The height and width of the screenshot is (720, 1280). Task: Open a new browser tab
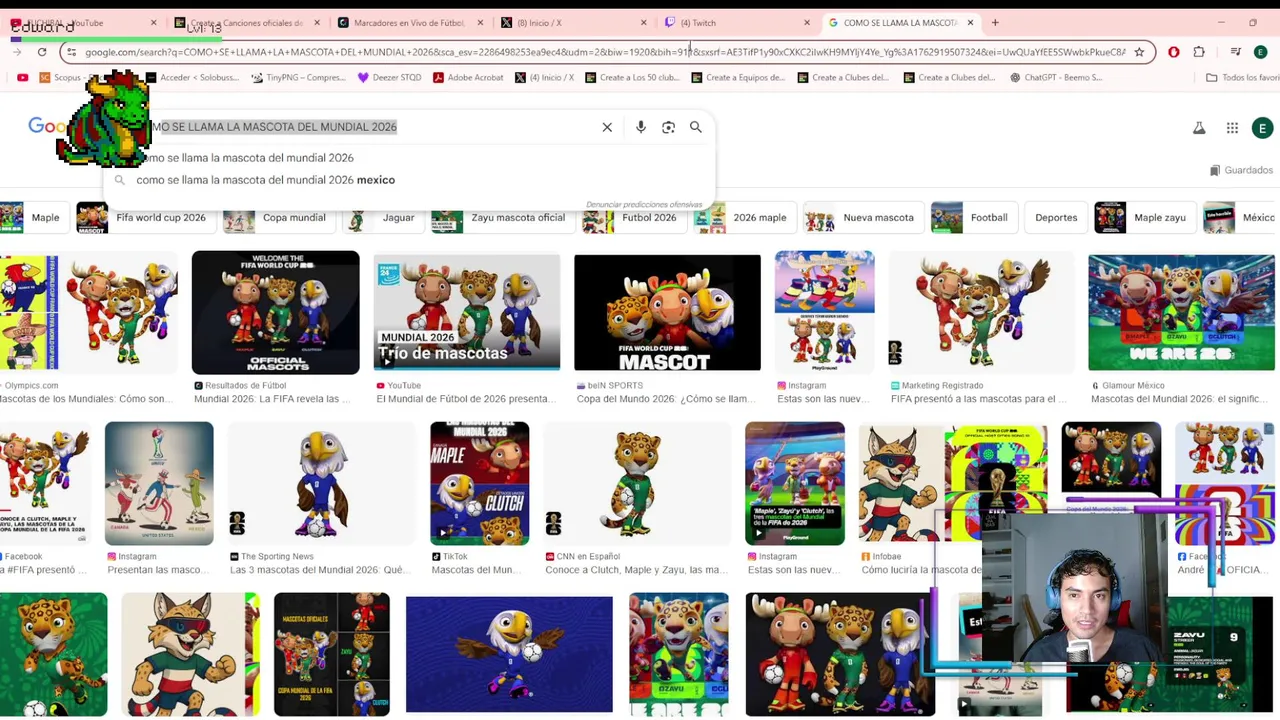(995, 22)
